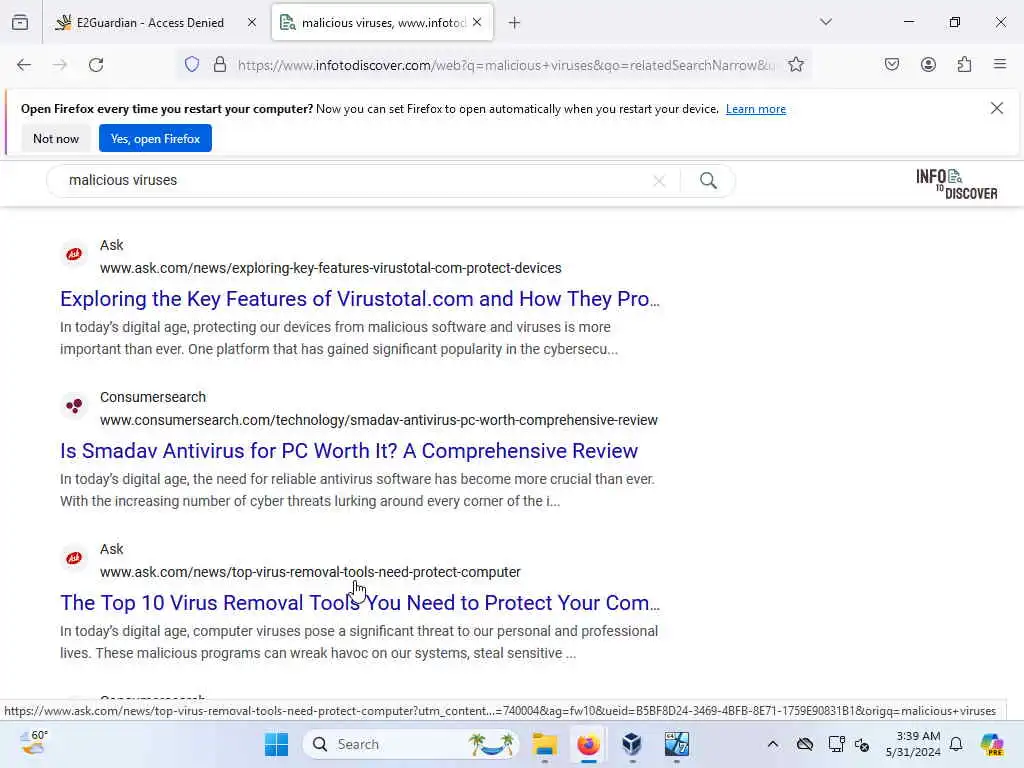Viewport: 1024px width, 768px height.
Task: Click Firefox icon in taskbar
Action: [588, 744]
